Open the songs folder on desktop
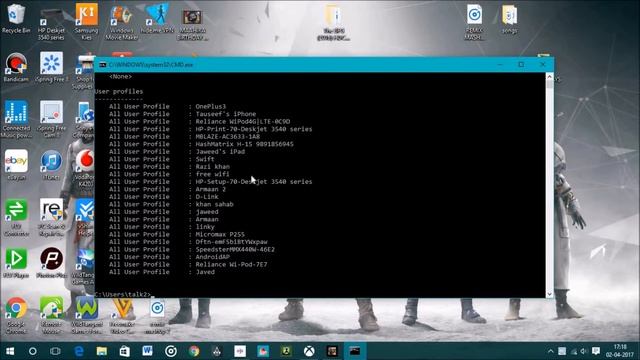Viewport: 640px width, 360px height. coord(509,19)
